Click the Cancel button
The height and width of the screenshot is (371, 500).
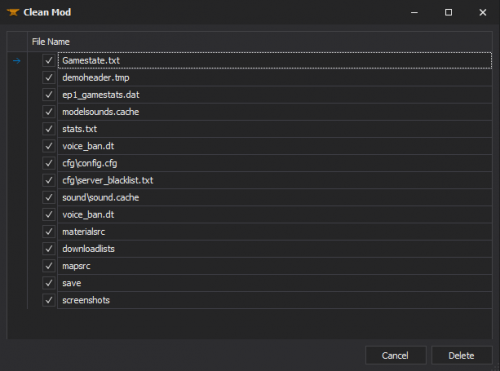click(x=395, y=355)
